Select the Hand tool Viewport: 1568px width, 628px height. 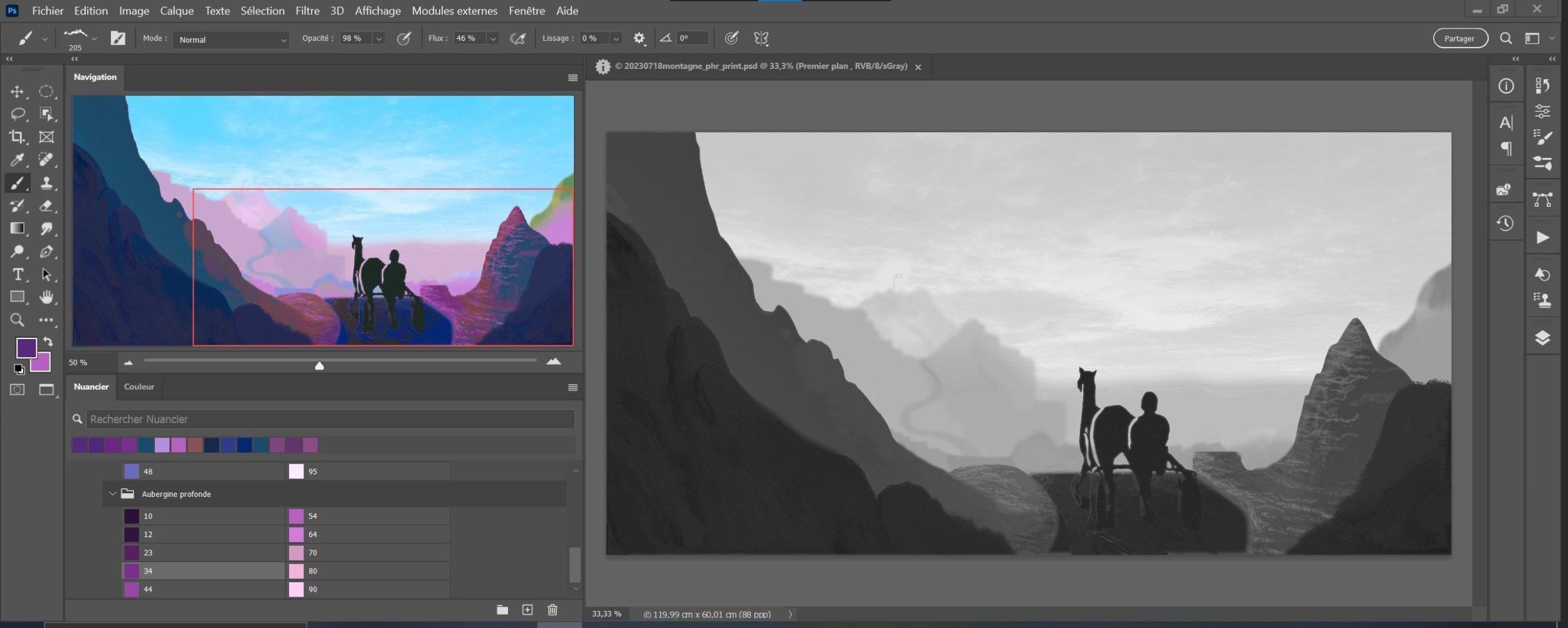[x=46, y=297]
